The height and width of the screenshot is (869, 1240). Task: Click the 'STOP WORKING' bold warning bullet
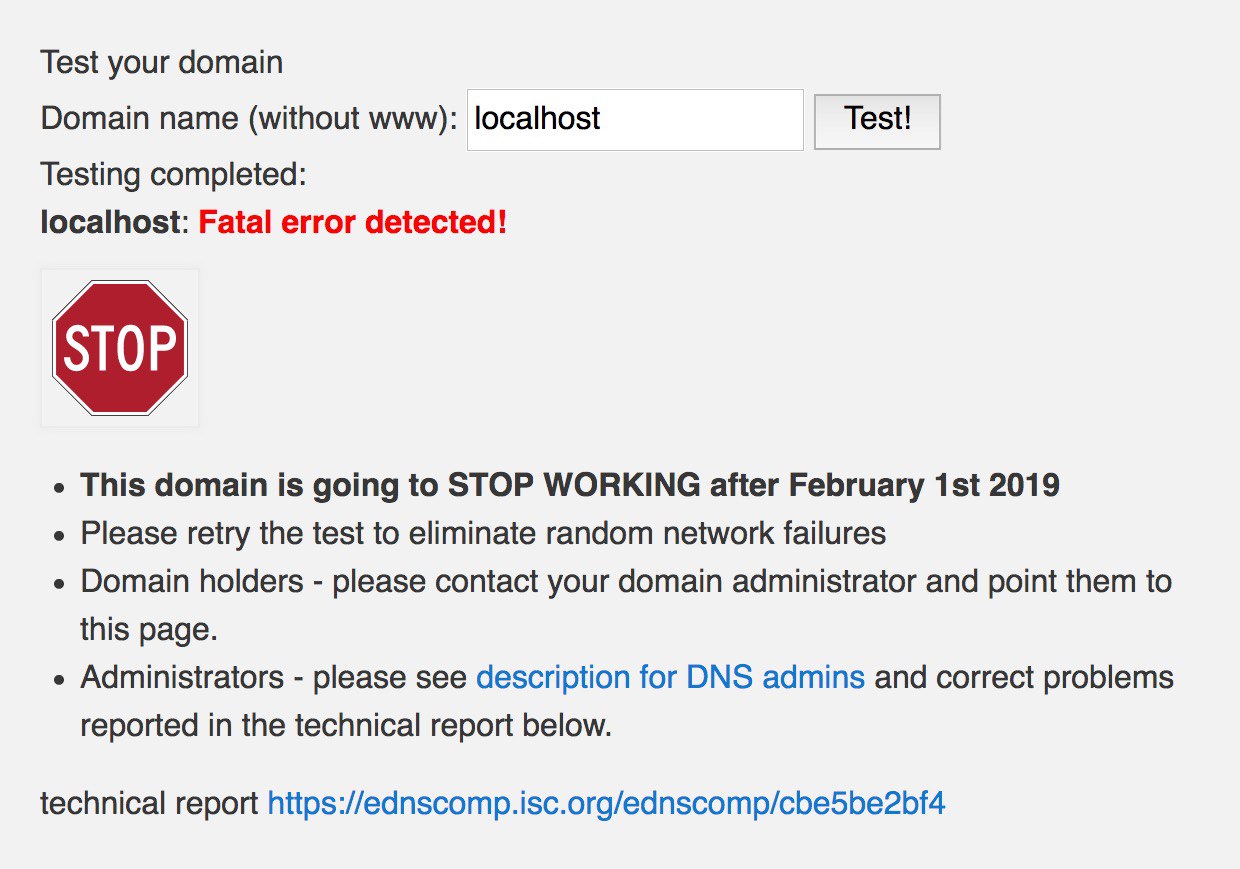click(x=570, y=485)
